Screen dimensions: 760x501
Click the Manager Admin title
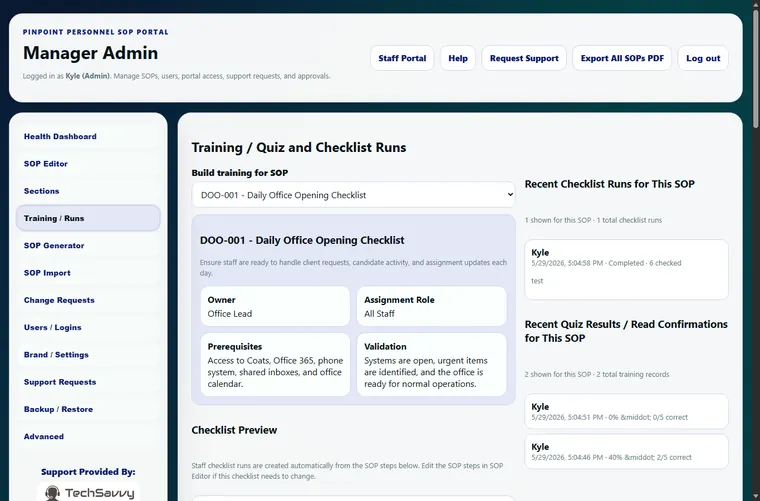pyautogui.click(x=91, y=53)
